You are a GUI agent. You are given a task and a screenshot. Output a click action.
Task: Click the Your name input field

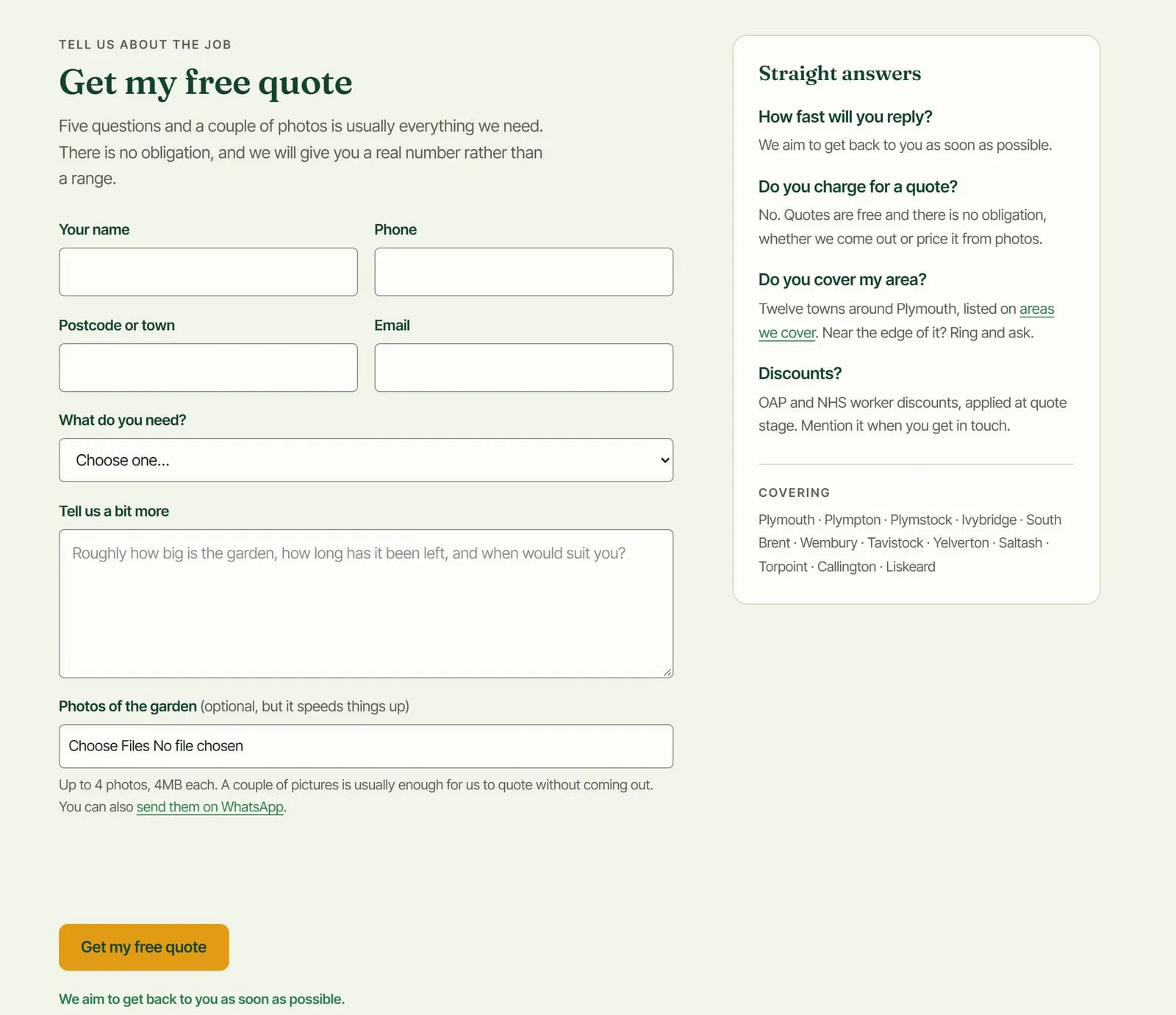click(x=208, y=272)
